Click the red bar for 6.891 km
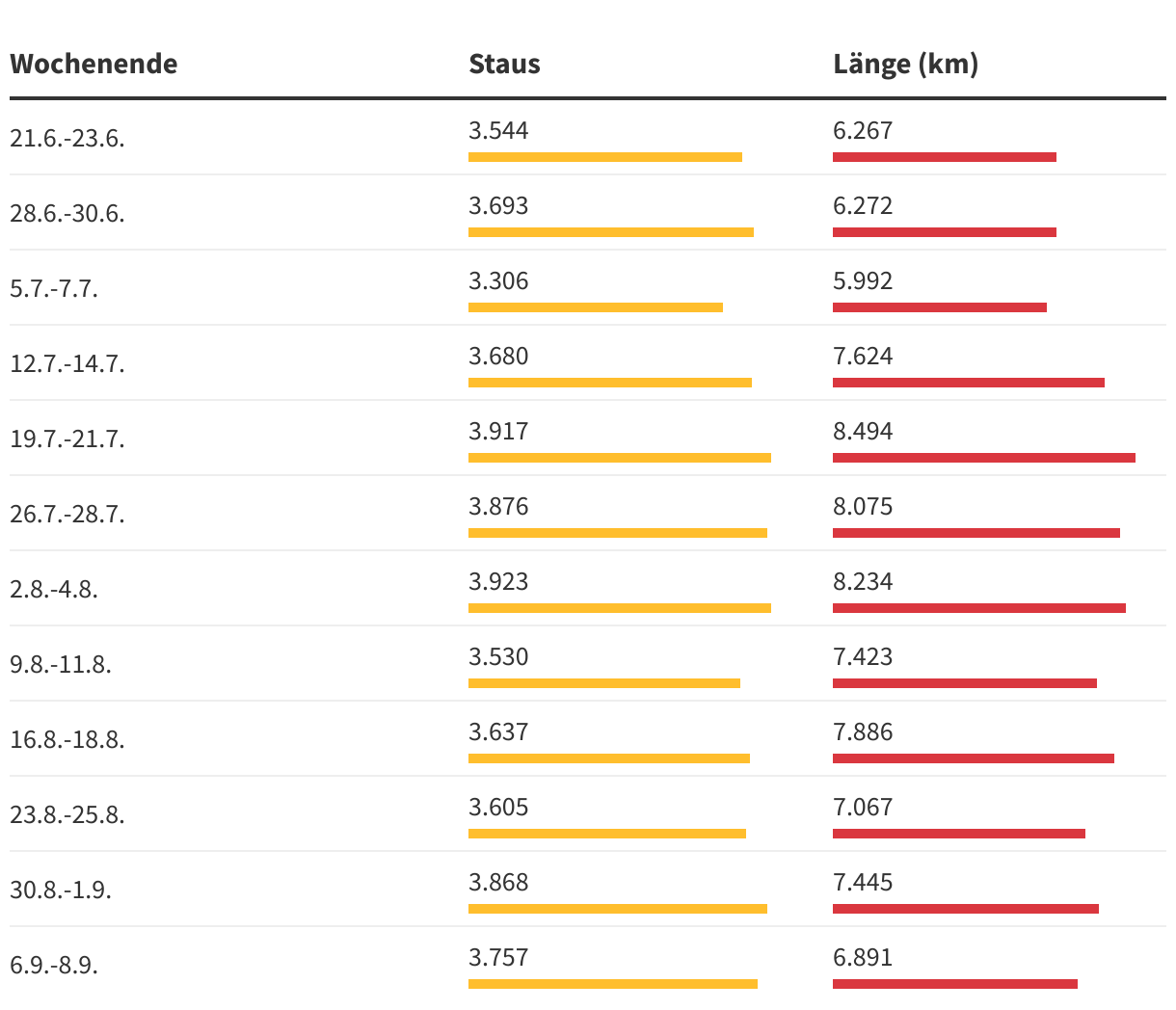The width and height of the screenshot is (1176, 1010). point(955,984)
